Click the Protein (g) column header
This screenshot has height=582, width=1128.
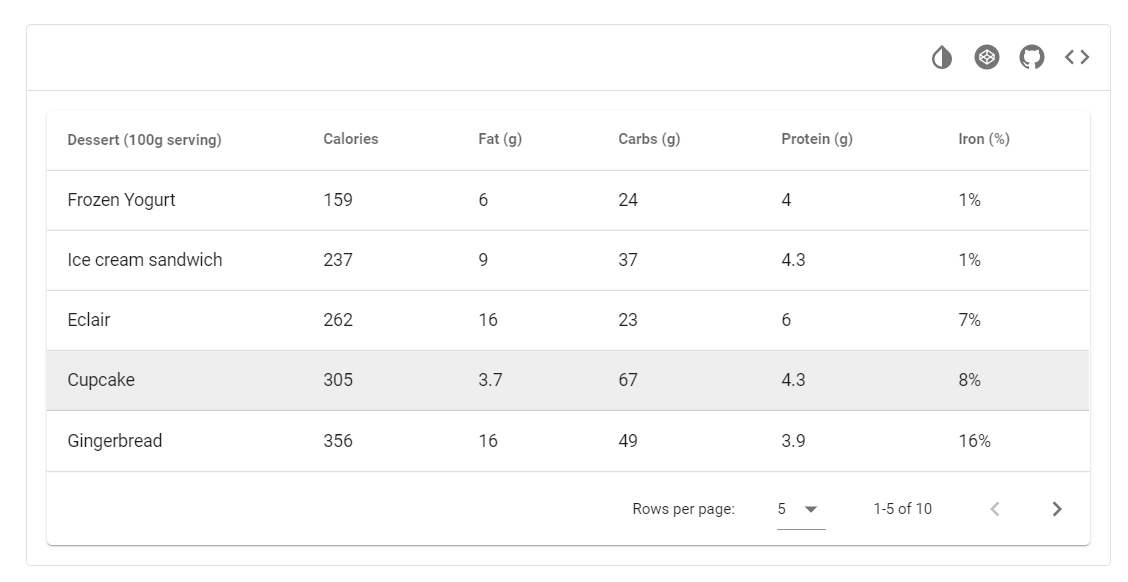click(817, 139)
